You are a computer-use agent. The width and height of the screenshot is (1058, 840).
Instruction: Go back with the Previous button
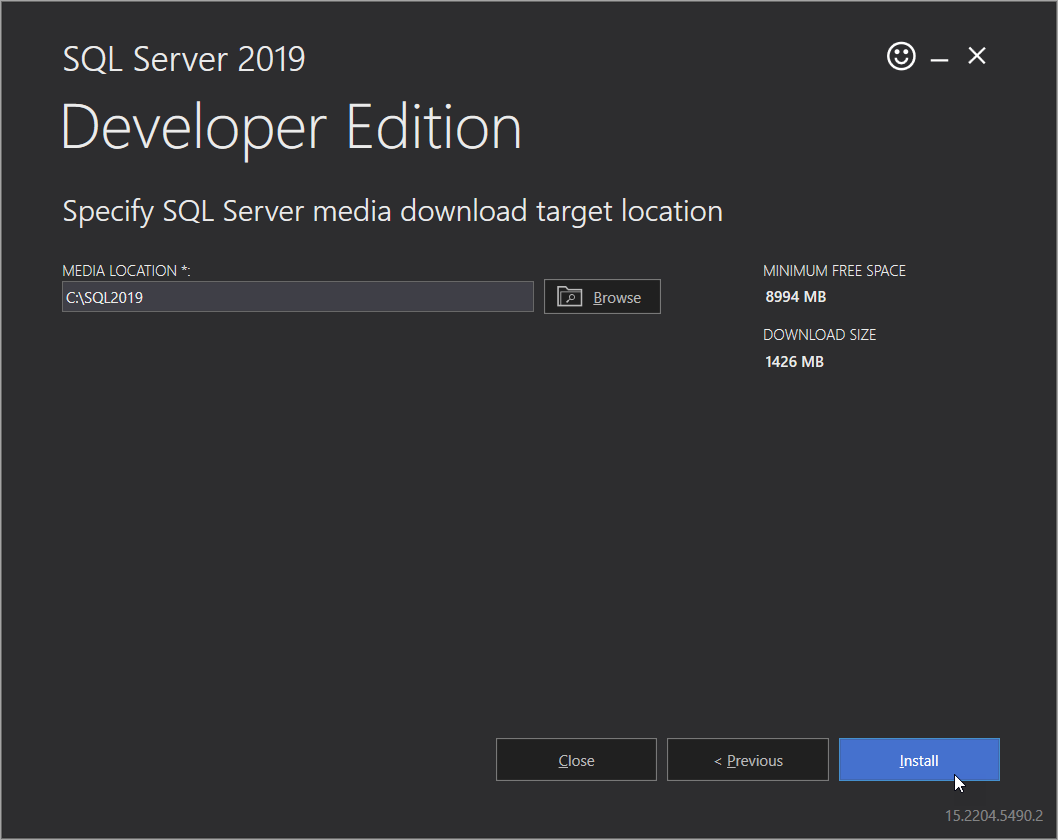click(748, 760)
